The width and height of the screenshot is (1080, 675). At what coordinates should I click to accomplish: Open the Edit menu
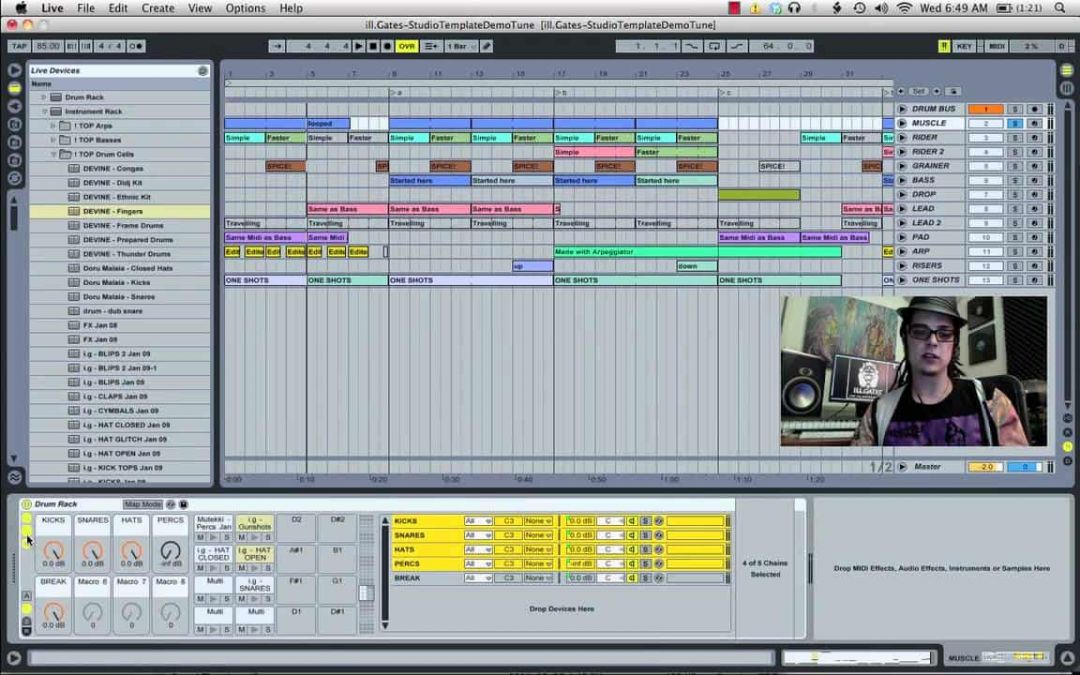click(118, 8)
